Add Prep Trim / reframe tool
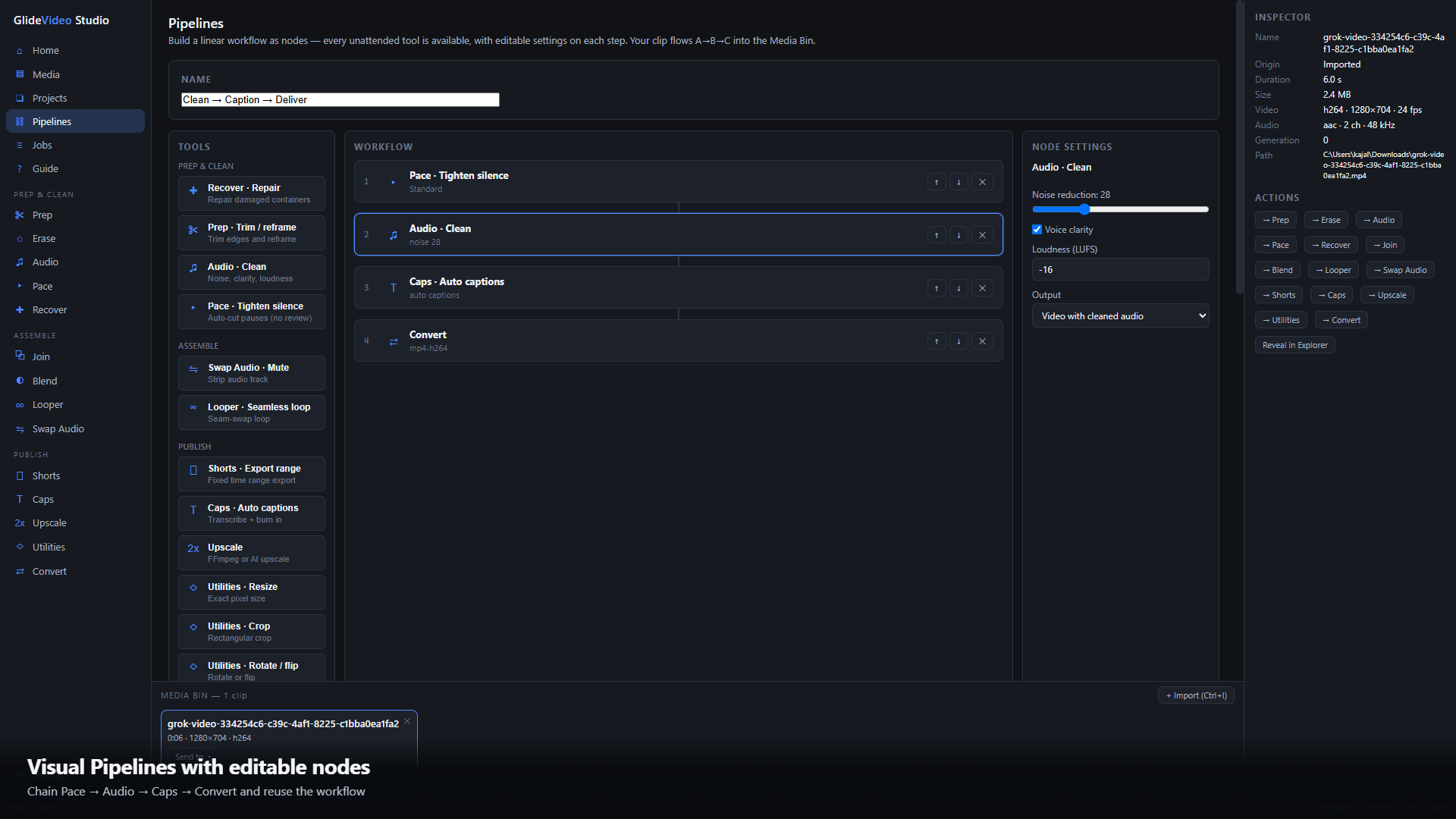The height and width of the screenshot is (819, 1456). click(251, 233)
